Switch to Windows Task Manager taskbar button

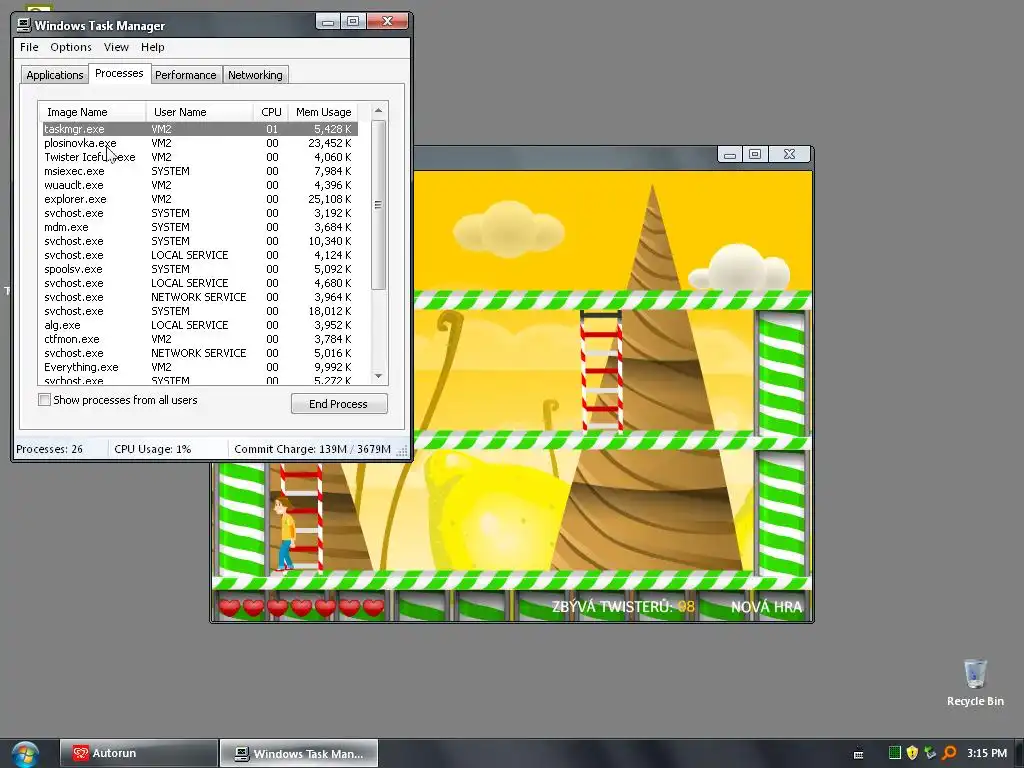pyautogui.click(x=299, y=753)
